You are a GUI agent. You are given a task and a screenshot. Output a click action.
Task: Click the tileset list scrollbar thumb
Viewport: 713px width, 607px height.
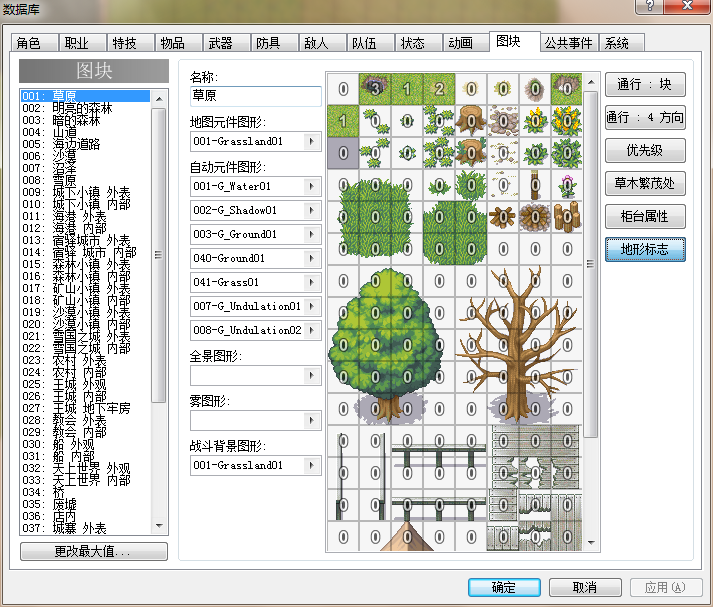159,255
